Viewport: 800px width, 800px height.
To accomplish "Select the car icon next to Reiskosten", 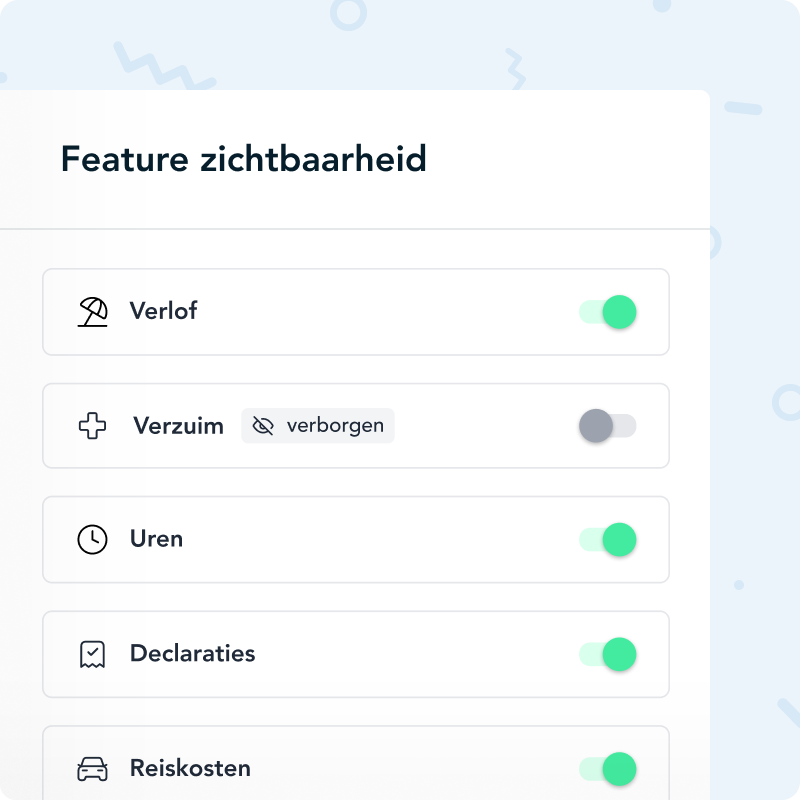I will point(92,768).
